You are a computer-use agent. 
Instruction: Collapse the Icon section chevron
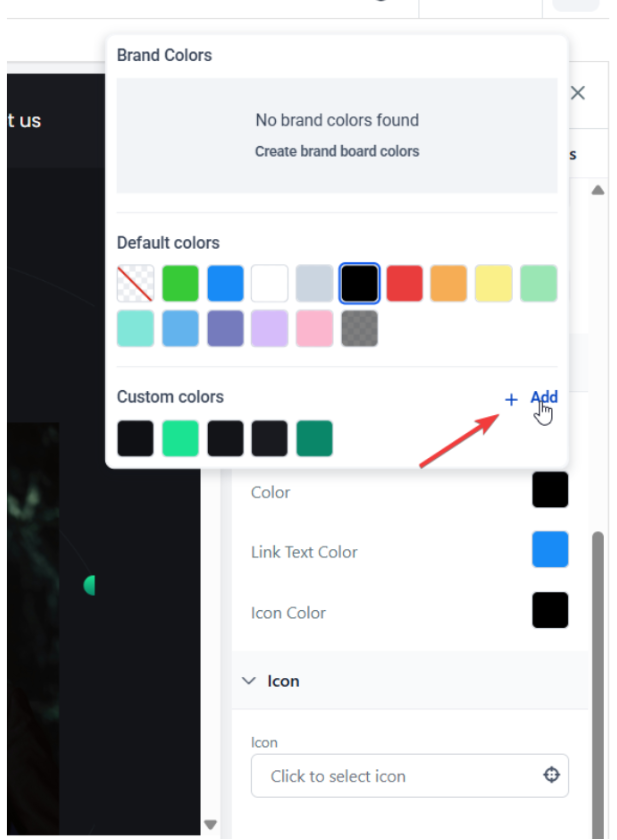click(249, 681)
